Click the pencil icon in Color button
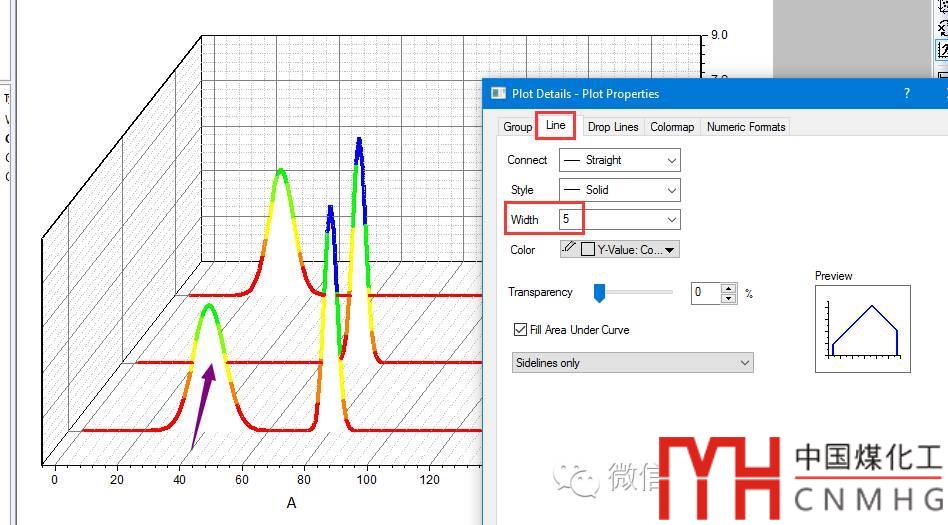The height and width of the screenshot is (525, 948). pyautogui.click(x=570, y=248)
